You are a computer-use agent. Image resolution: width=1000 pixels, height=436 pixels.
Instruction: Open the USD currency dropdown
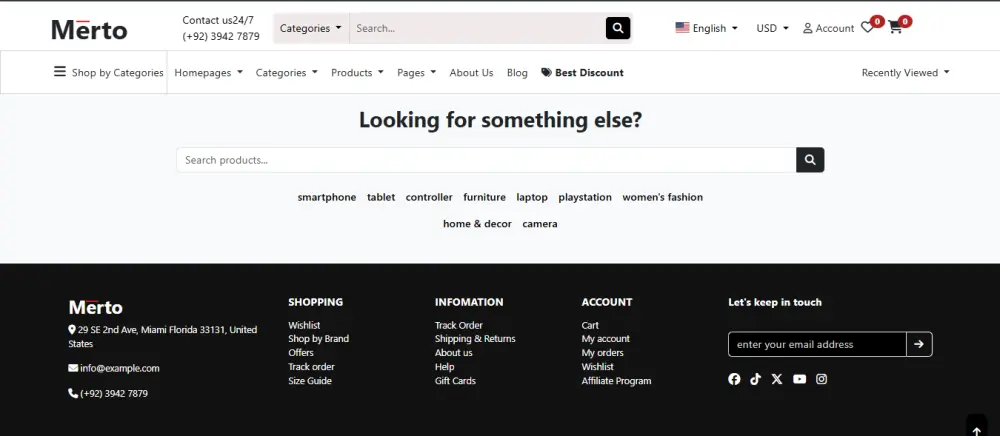coord(772,28)
